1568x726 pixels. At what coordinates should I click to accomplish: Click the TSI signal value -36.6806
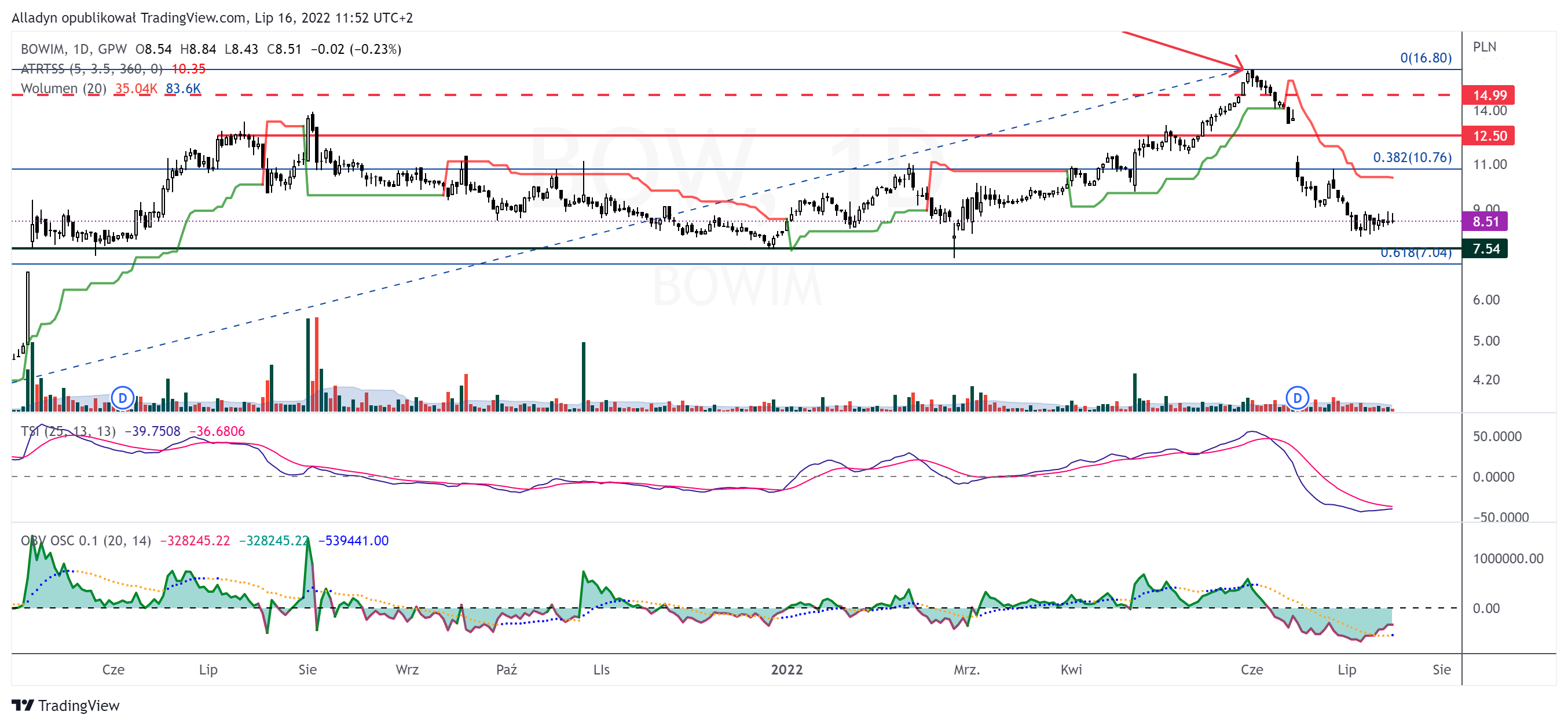tap(217, 431)
